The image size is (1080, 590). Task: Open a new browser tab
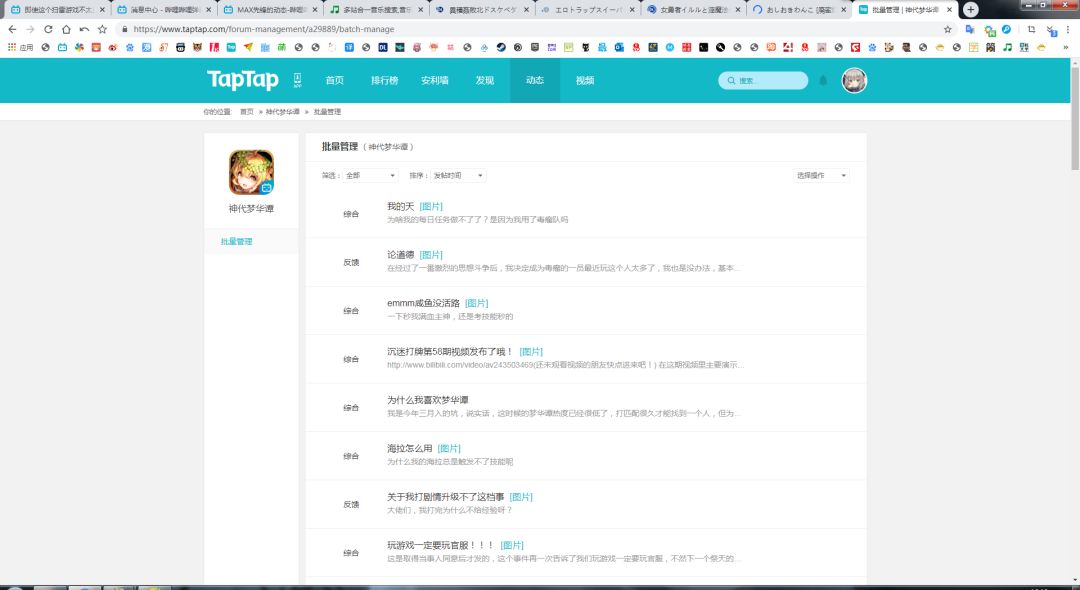pyautogui.click(x=970, y=10)
